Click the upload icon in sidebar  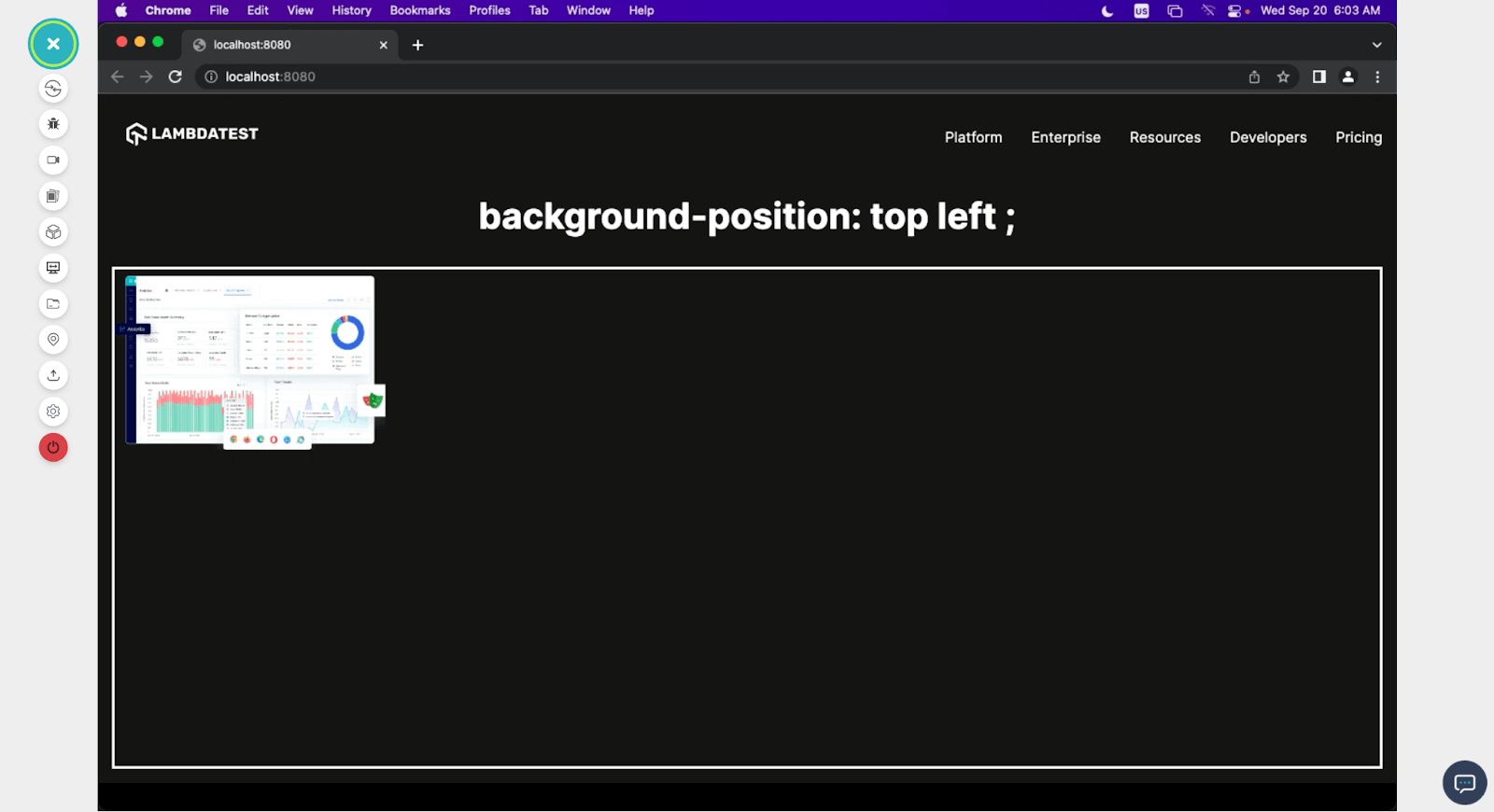tap(53, 375)
